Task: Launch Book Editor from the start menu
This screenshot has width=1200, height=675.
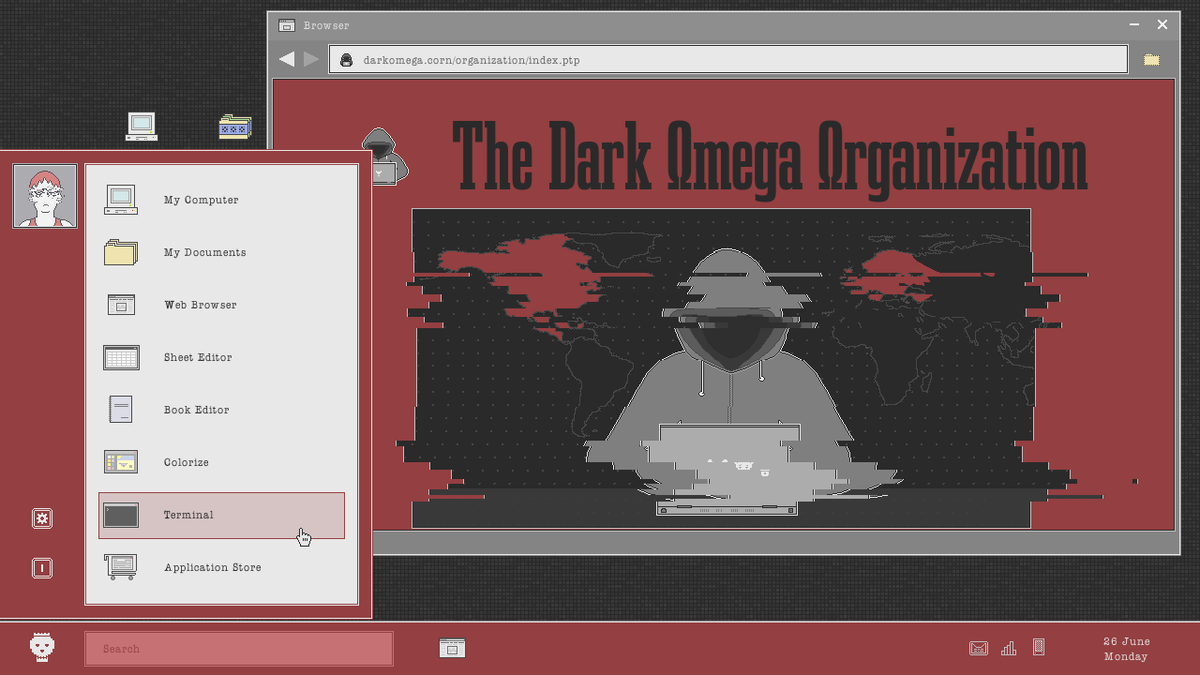Action: click(221, 410)
